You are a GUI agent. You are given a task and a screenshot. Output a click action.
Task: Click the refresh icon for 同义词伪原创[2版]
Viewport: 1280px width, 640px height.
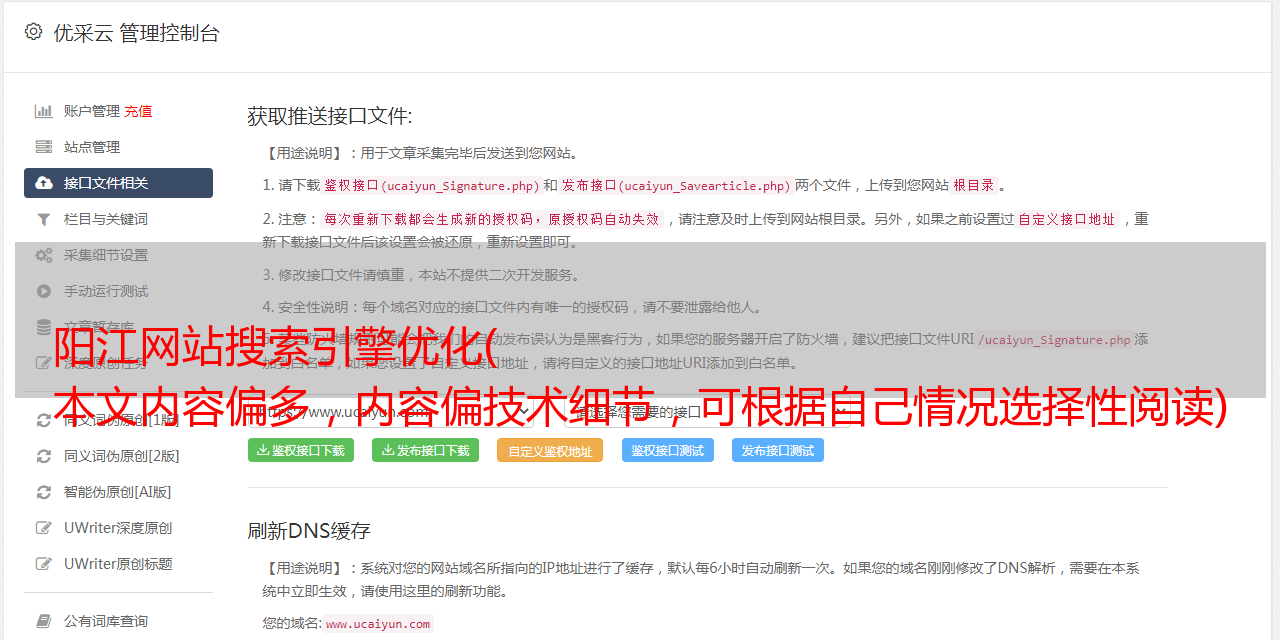[x=44, y=456]
